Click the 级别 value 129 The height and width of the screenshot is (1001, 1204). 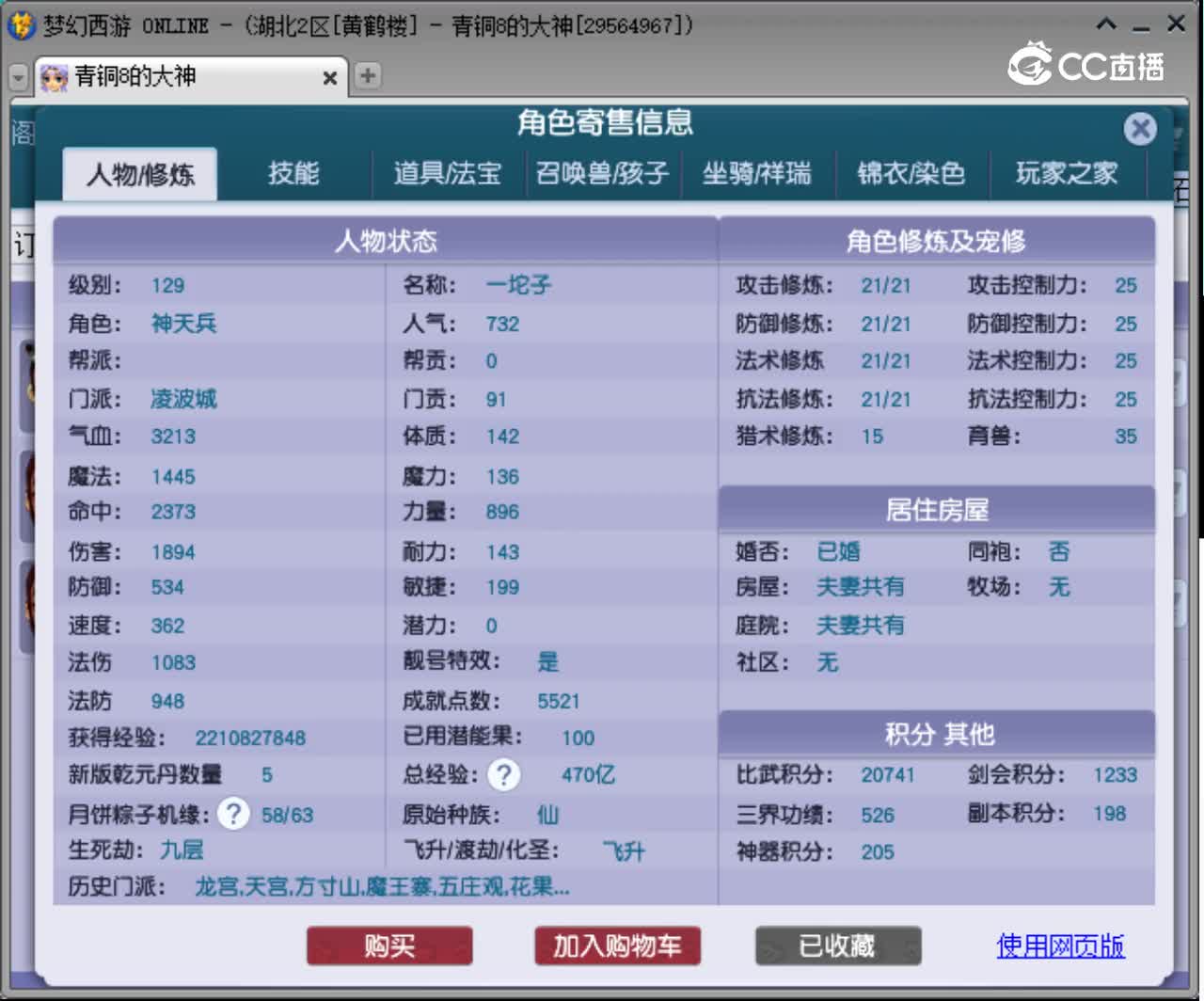click(x=167, y=286)
